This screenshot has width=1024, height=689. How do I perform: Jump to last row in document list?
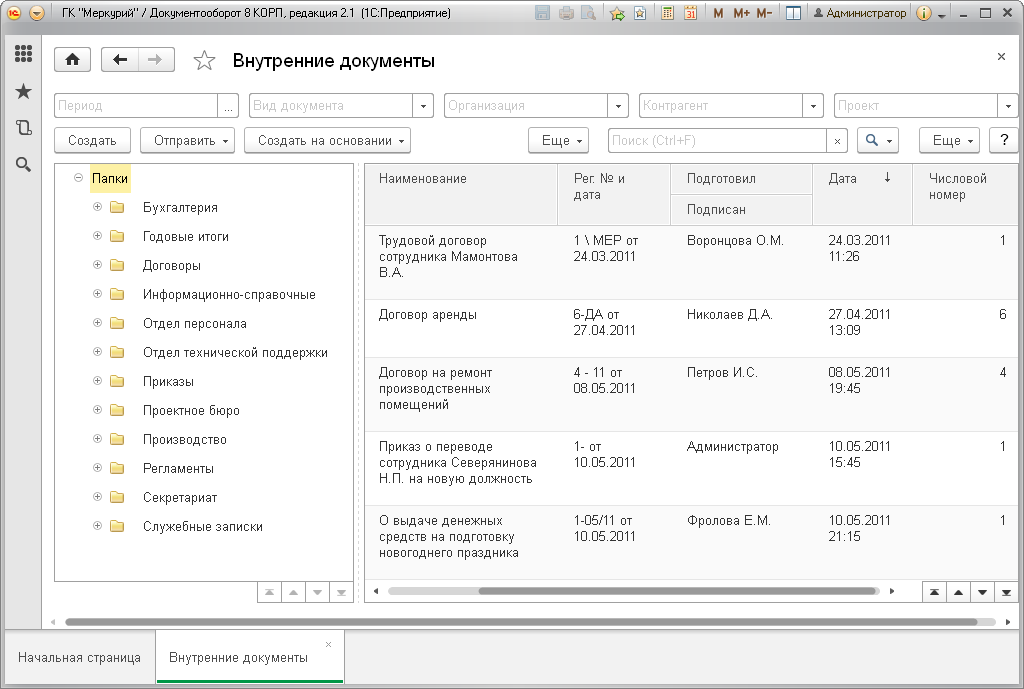1006,592
